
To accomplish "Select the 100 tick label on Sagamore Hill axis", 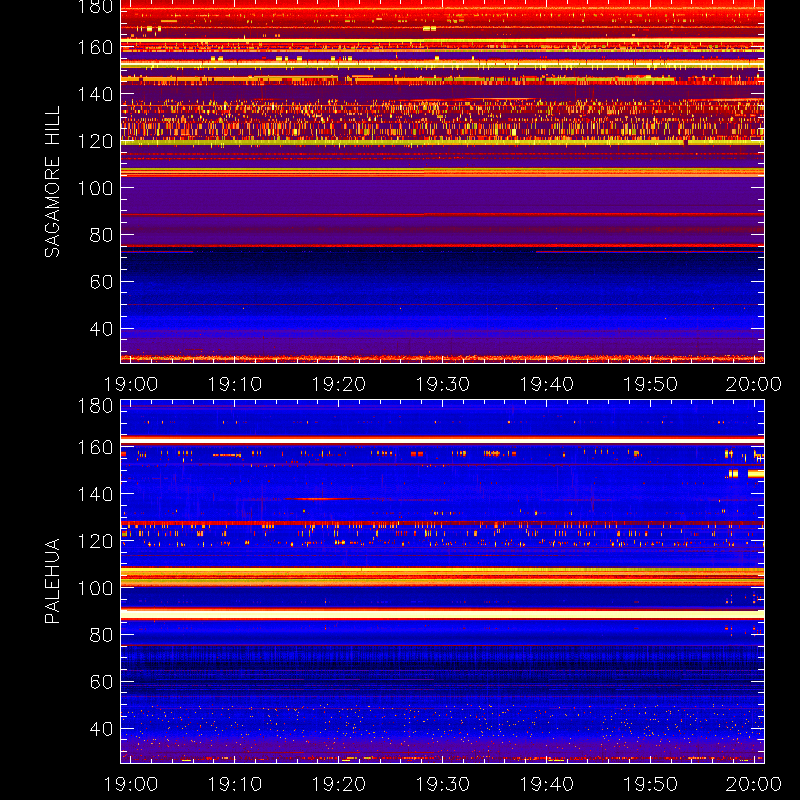I will 95,188.
